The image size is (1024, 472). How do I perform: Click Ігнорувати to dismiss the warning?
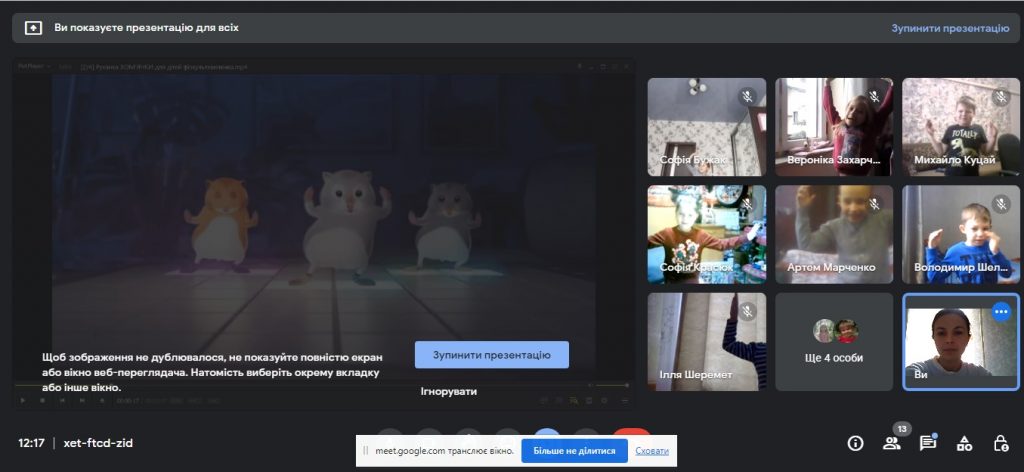449,391
